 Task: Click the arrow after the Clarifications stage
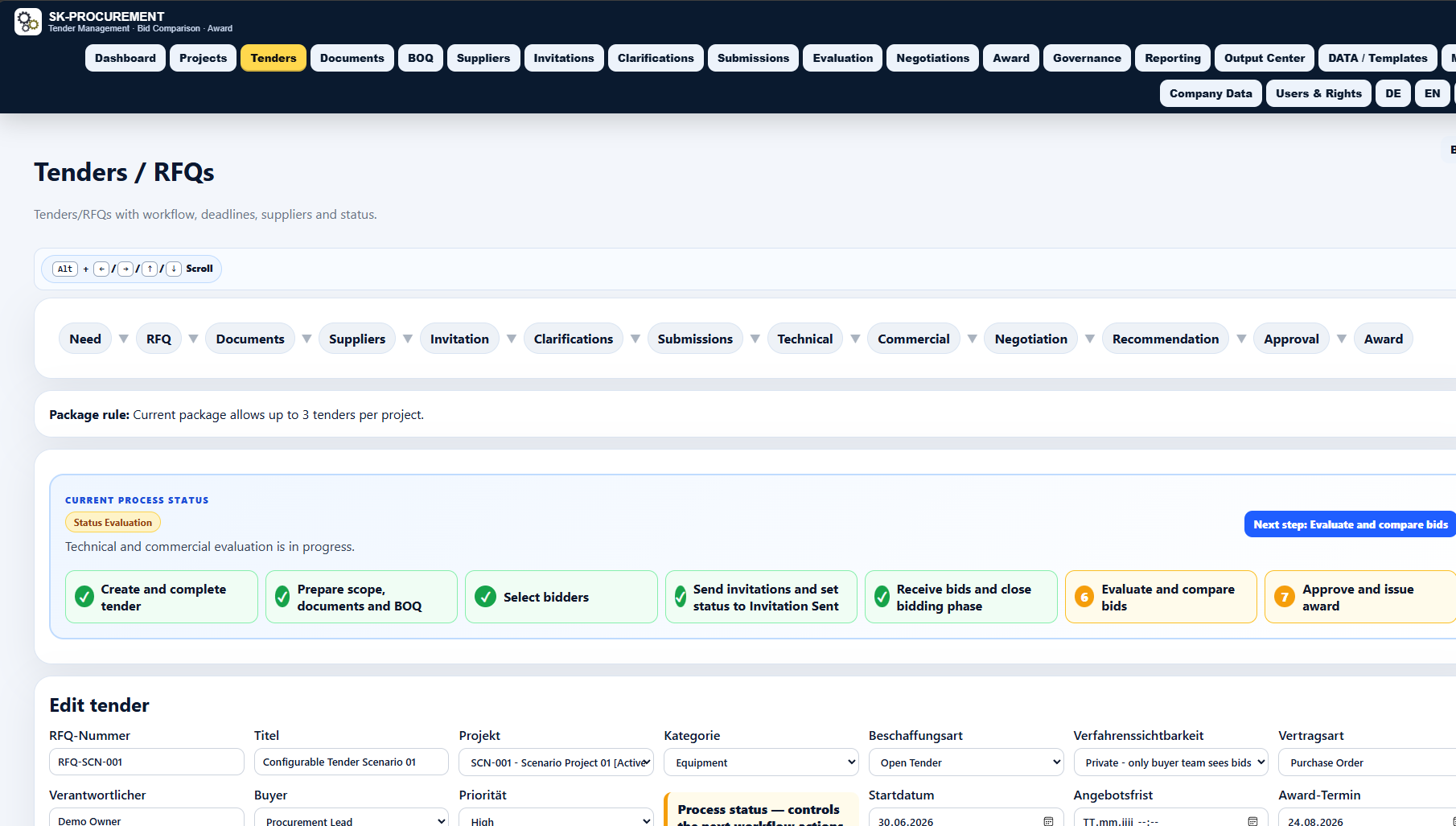pos(635,339)
